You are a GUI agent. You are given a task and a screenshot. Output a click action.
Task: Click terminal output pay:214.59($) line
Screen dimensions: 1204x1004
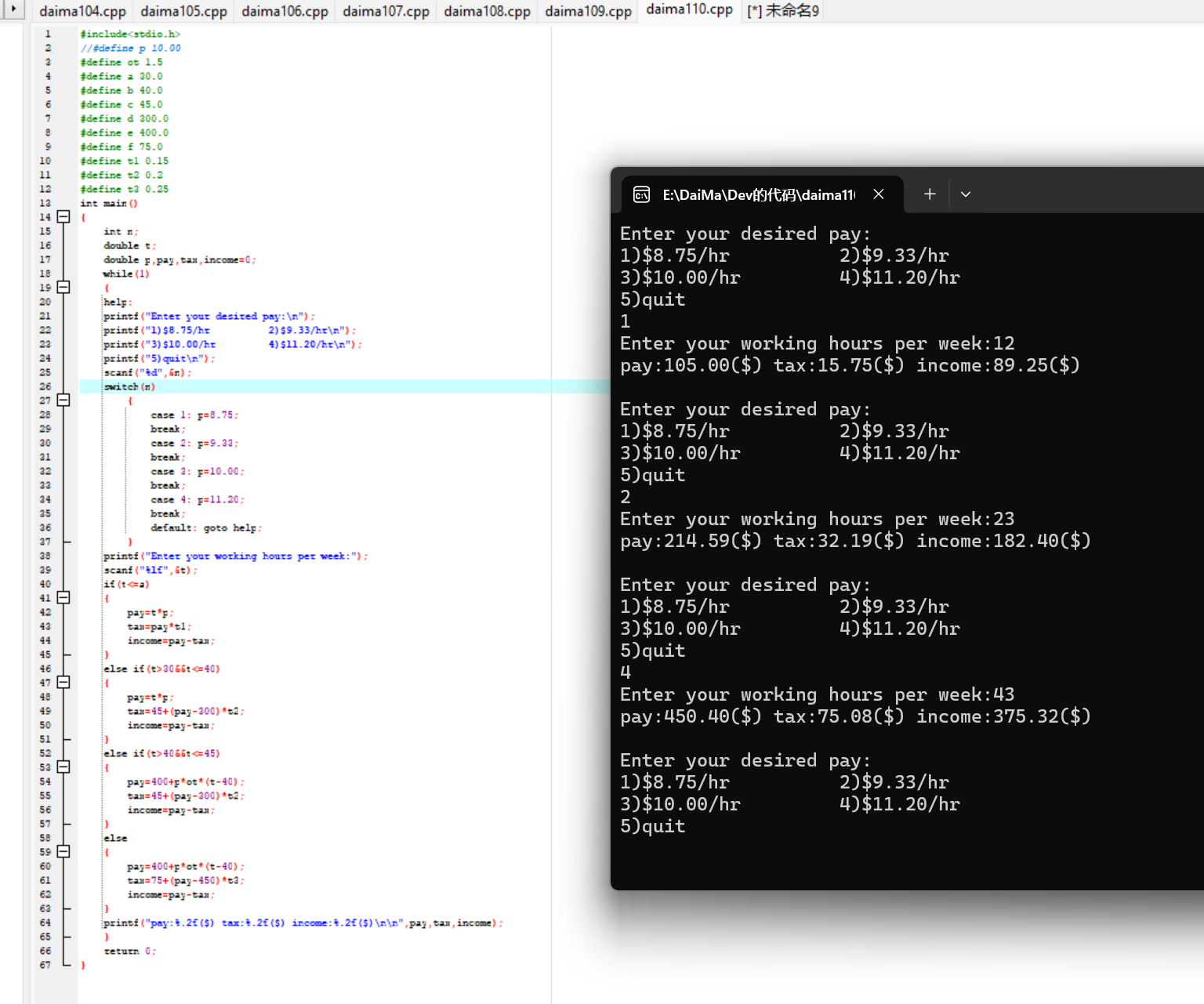click(x=856, y=541)
